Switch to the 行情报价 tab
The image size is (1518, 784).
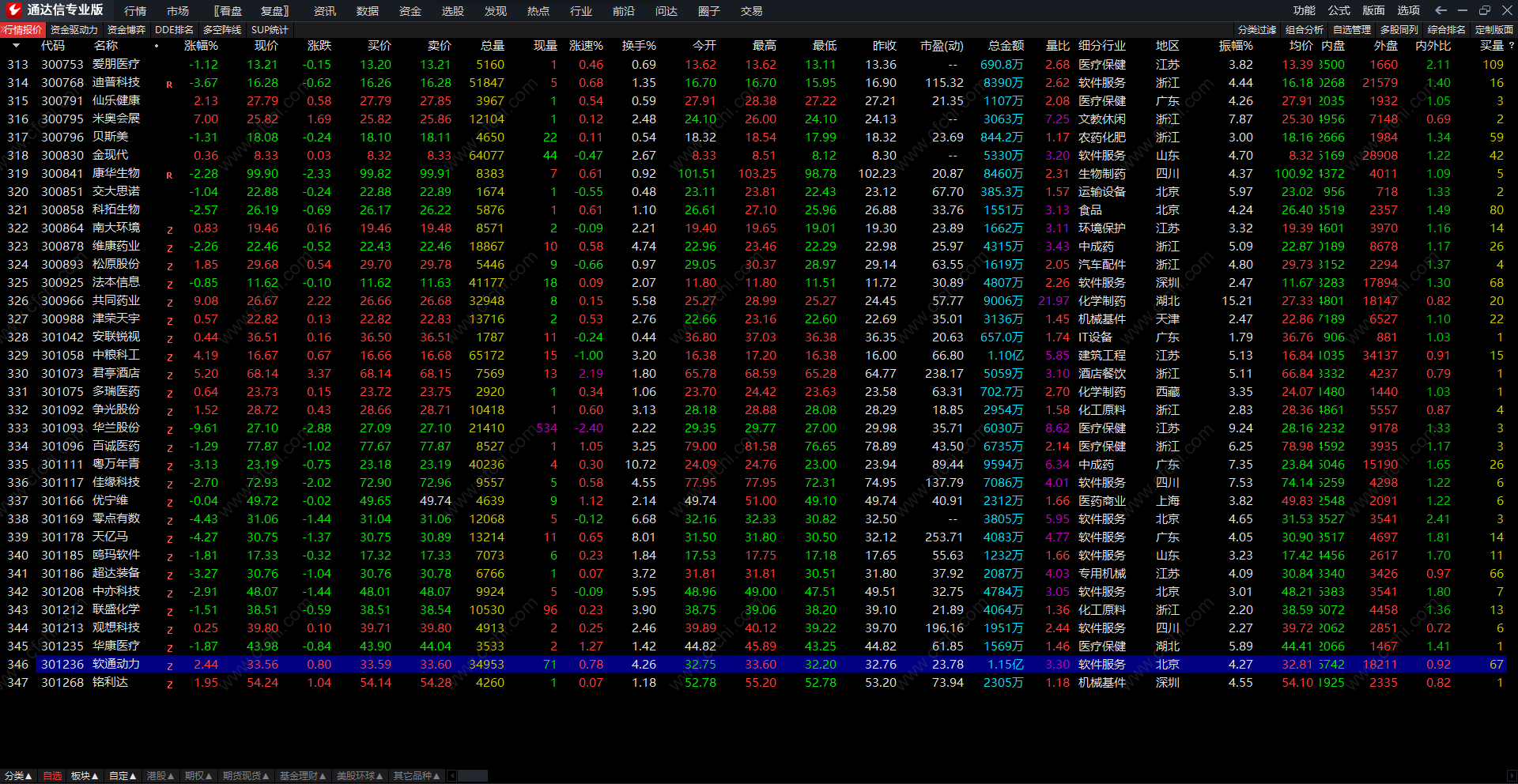pyautogui.click(x=22, y=30)
